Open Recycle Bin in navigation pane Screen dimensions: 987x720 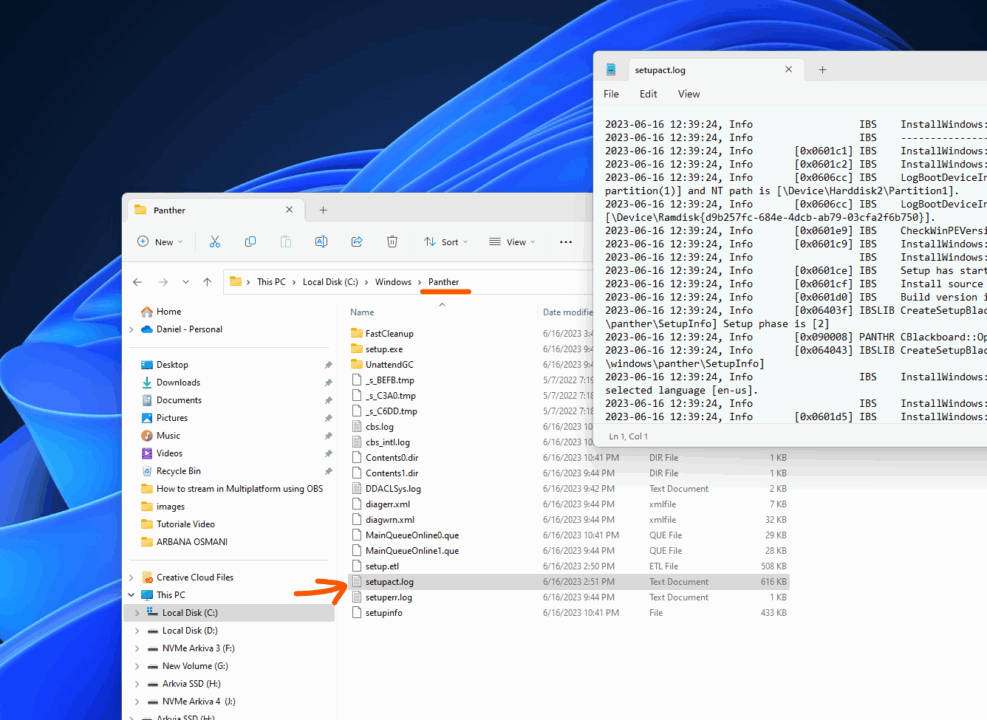click(179, 471)
